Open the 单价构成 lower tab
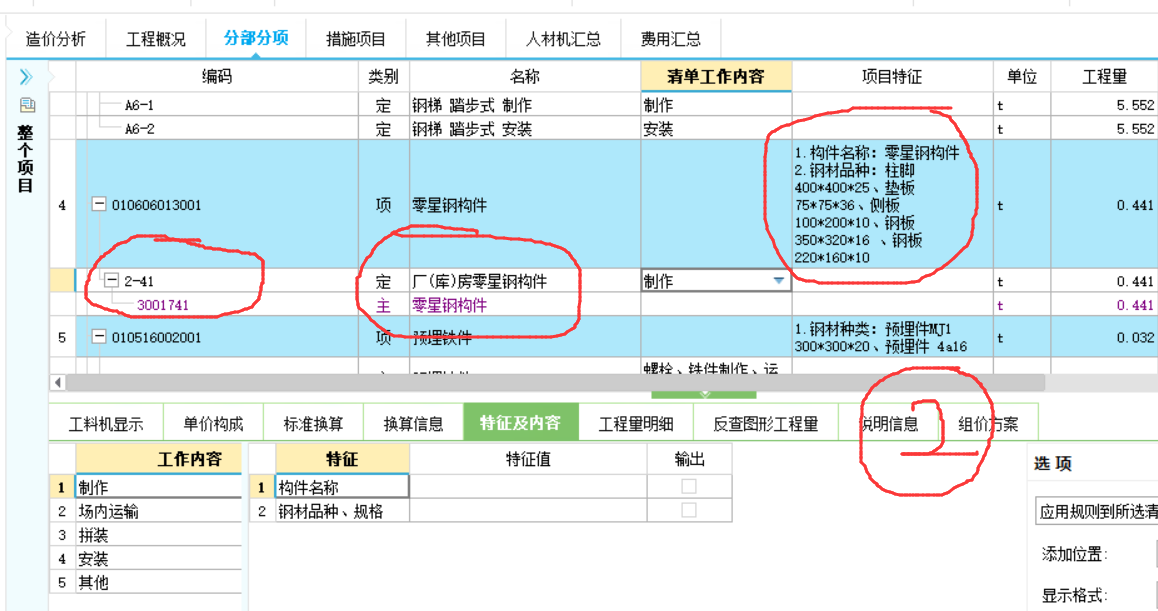The height and width of the screenshot is (611, 1158). click(x=213, y=423)
